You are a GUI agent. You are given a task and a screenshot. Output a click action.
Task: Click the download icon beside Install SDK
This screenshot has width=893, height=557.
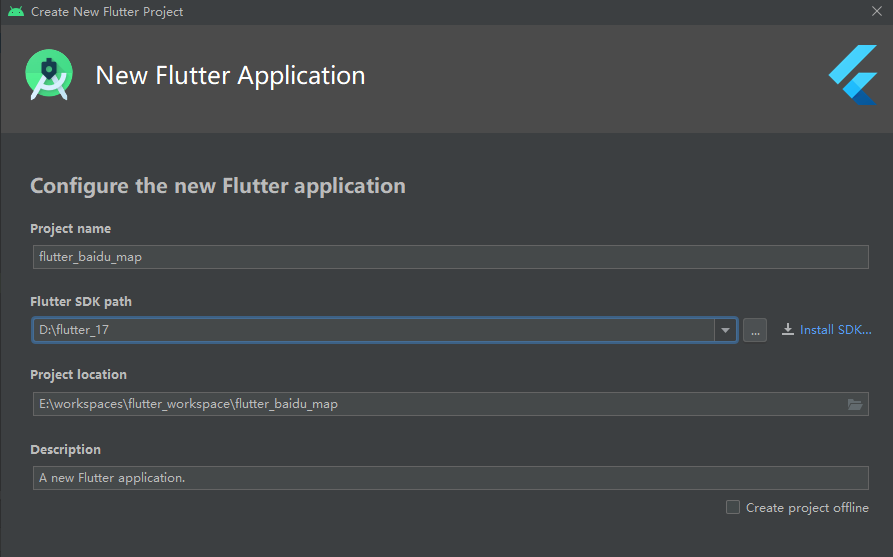coord(788,330)
